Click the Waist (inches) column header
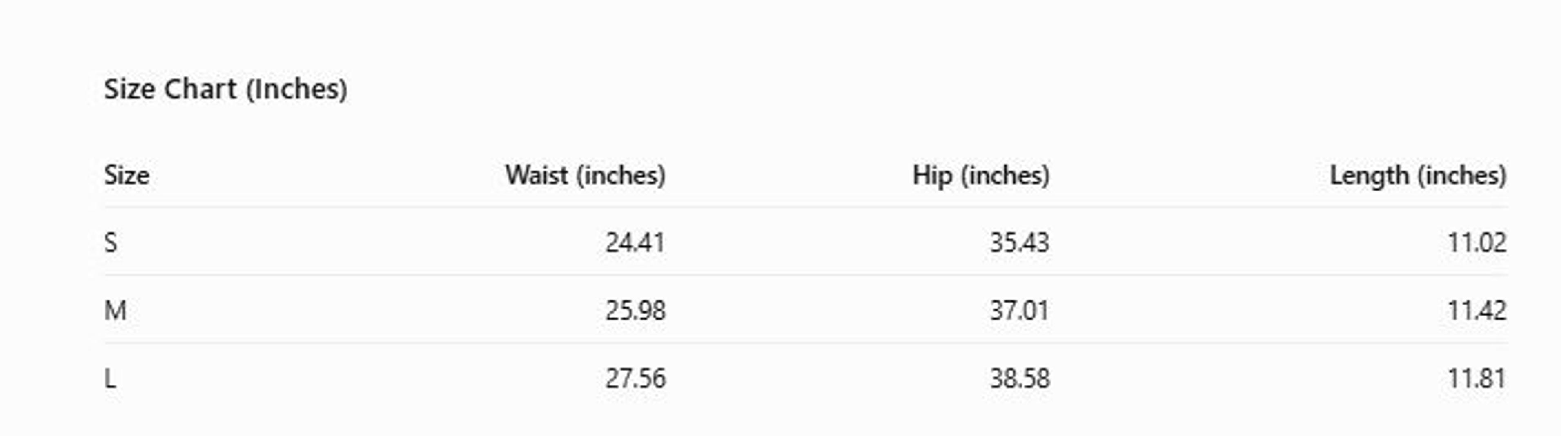This screenshot has width=1568, height=436. pyautogui.click(x=586, y=176)
